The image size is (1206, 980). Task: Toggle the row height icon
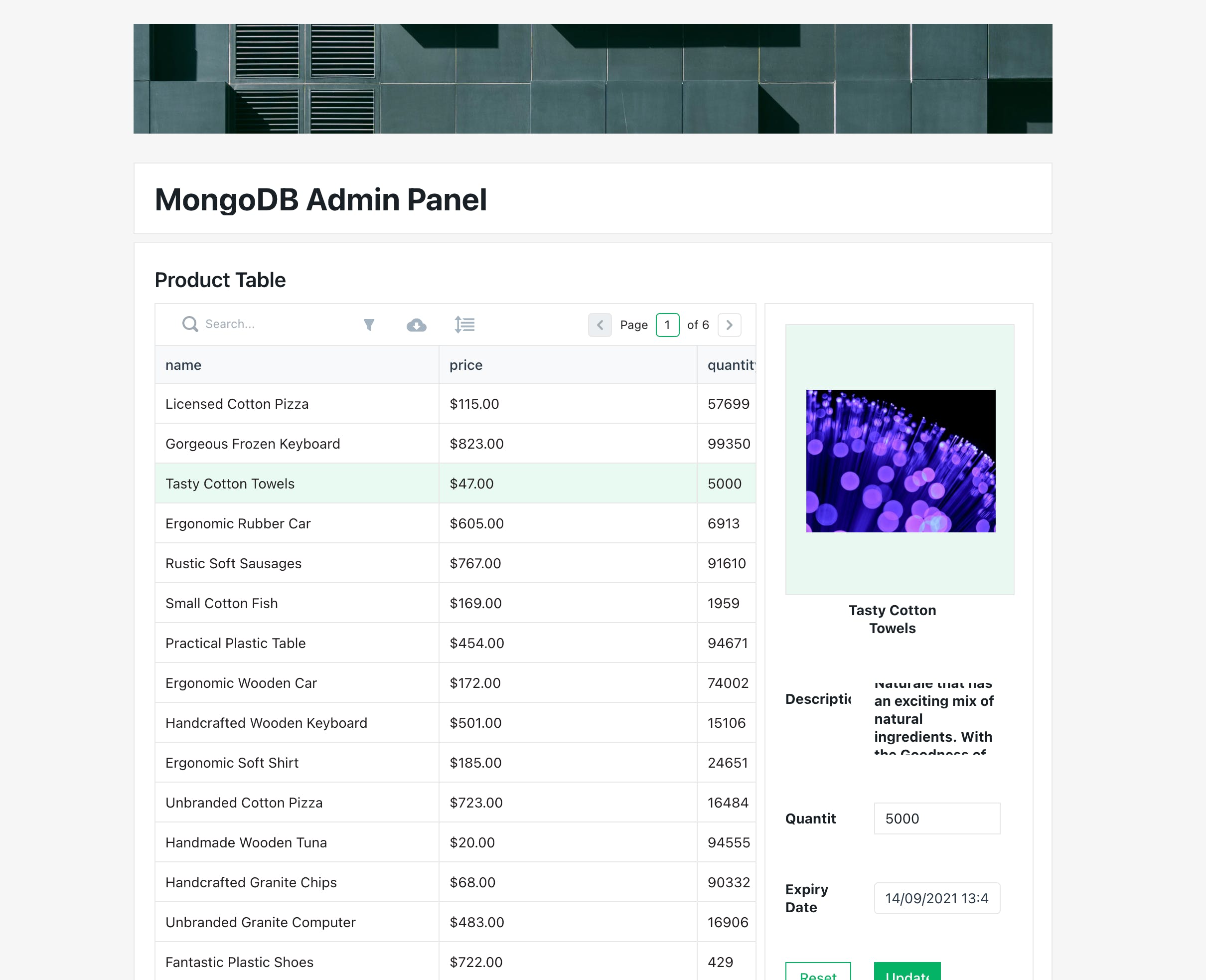[464, 325]
